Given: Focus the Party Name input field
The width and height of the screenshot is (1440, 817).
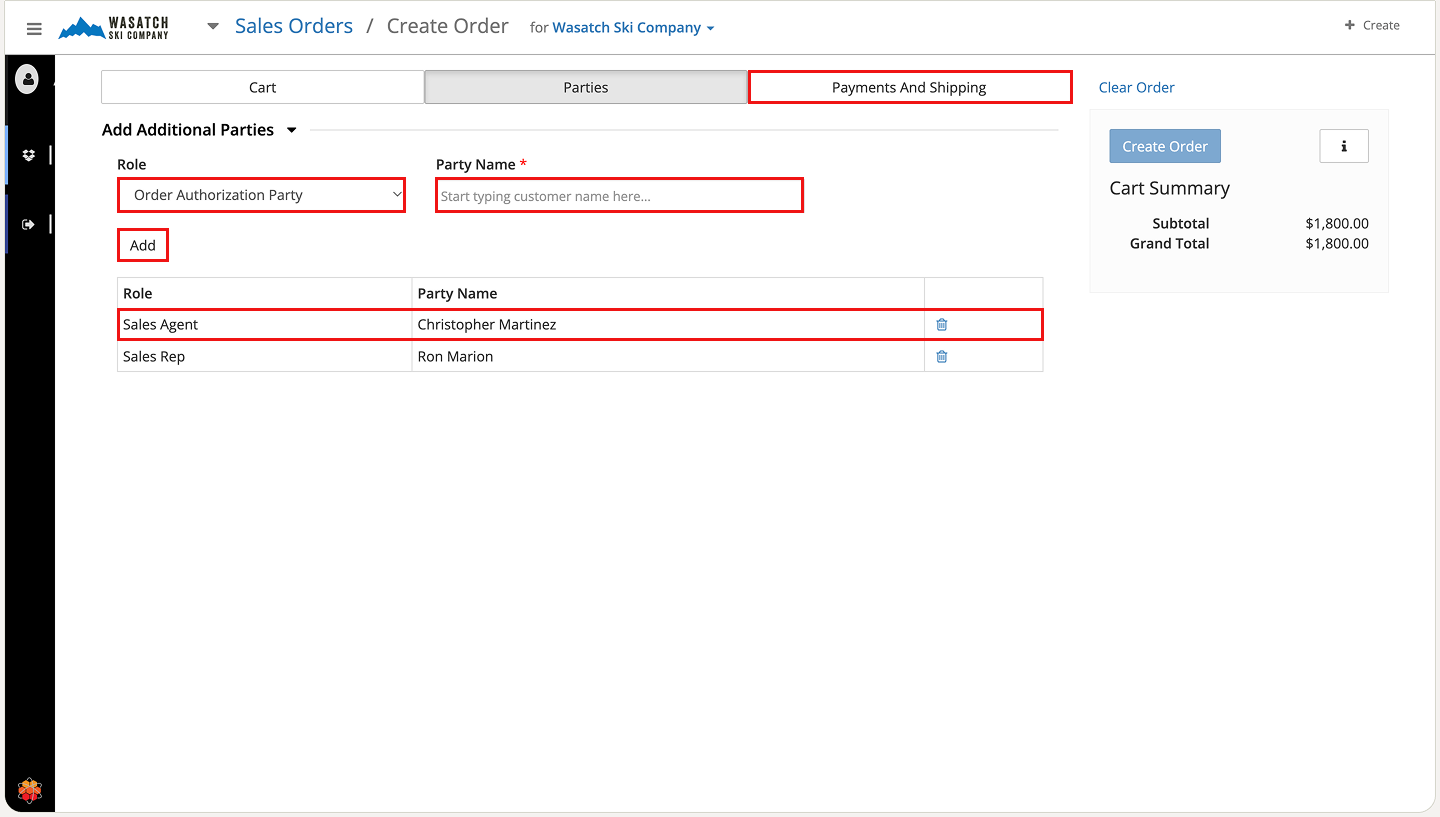Looking at the screenshot, I should point(619,196).
